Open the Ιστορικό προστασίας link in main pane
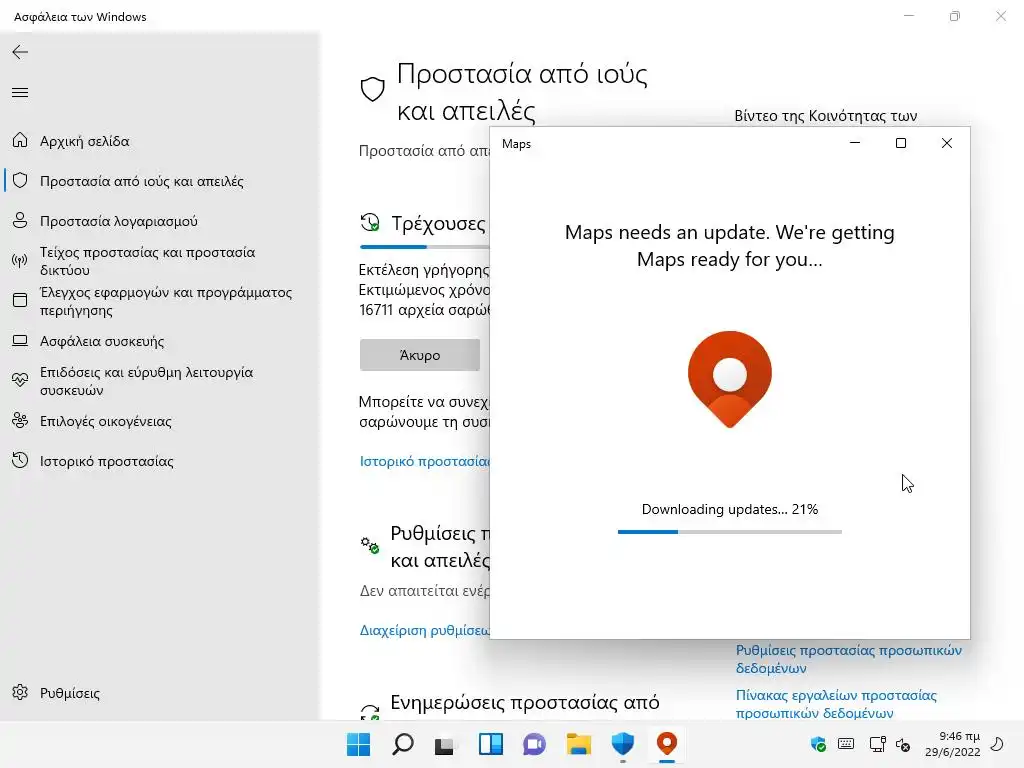Screen dimensions: 1024x768 [424, 461]
